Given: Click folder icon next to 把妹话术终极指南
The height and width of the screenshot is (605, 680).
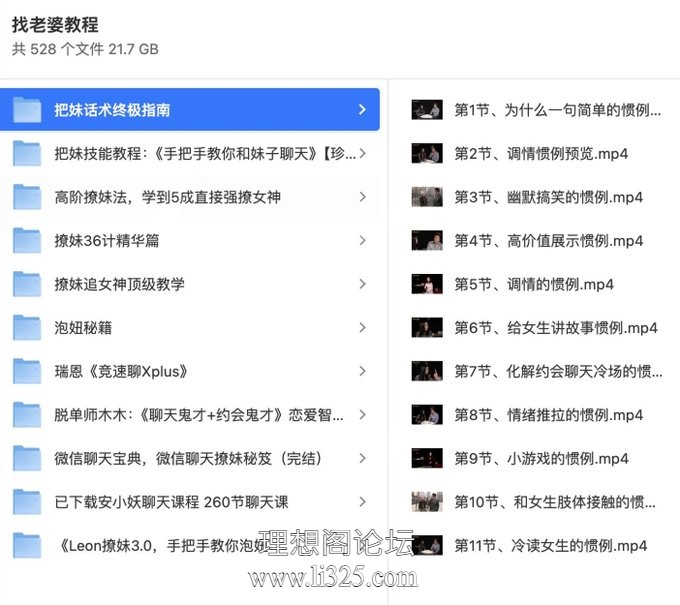Looking at the screenshot, I should coord(27,110).
